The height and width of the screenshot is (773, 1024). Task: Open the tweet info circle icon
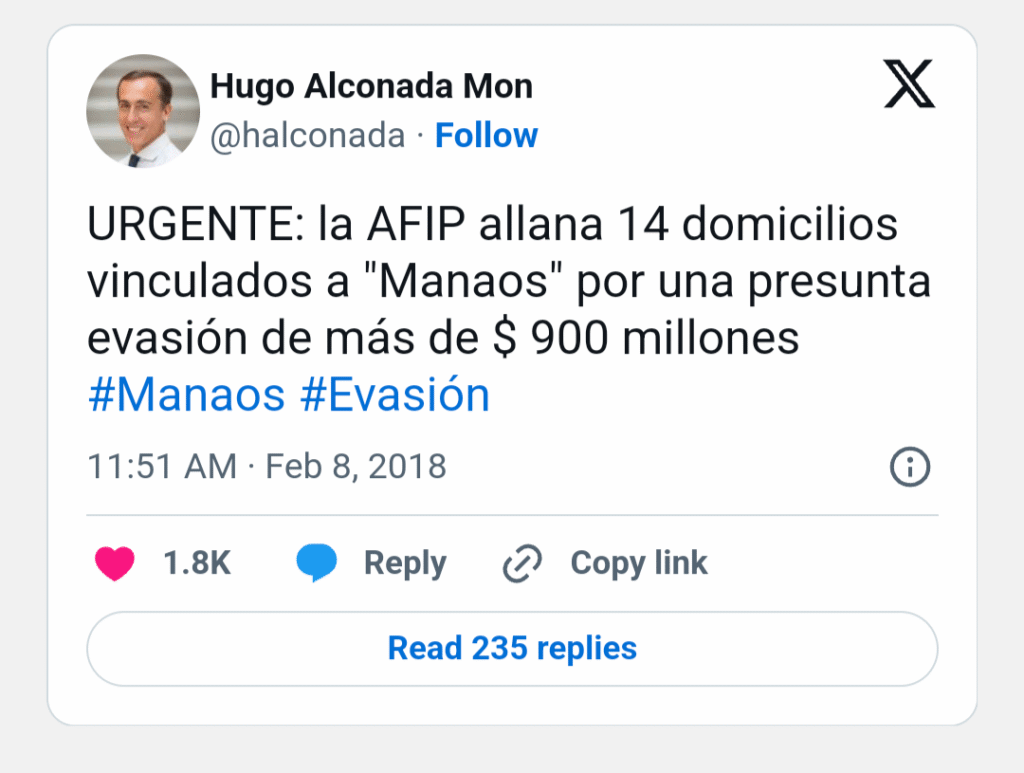coord(910,467)
